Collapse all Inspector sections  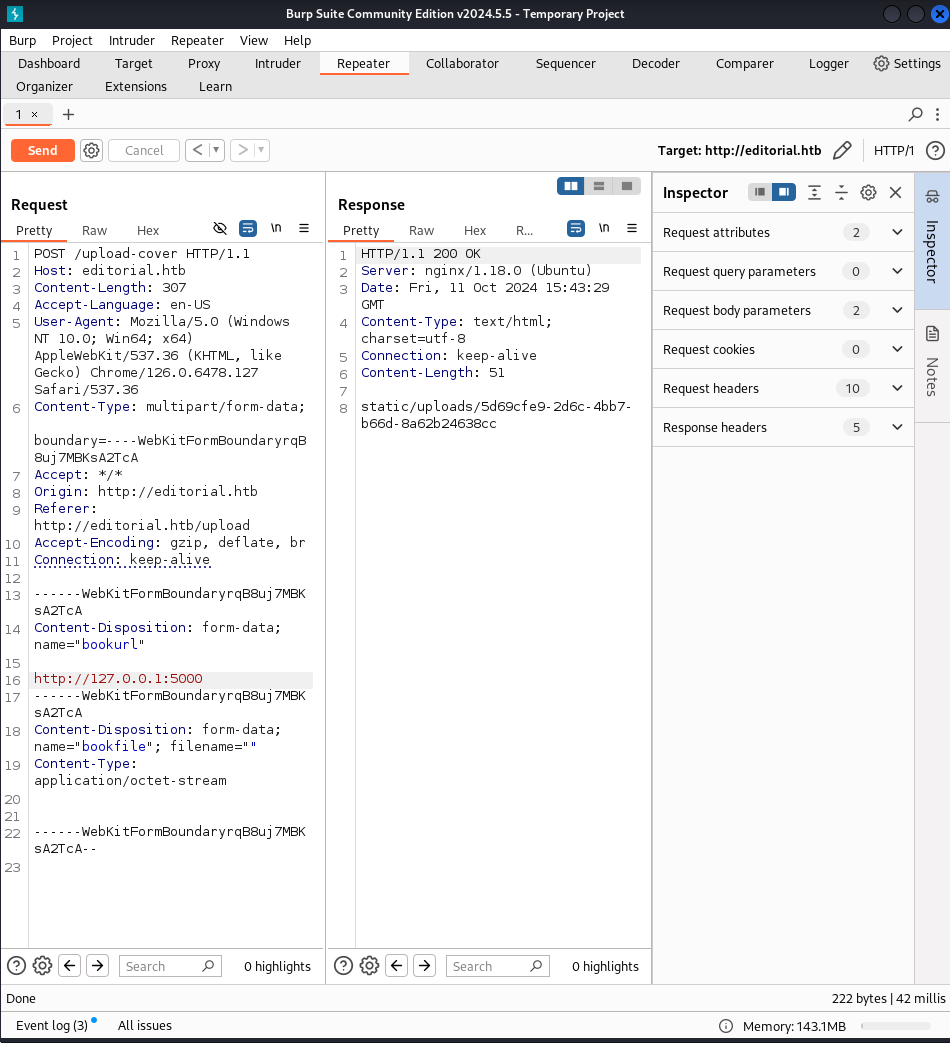click(841, 192)
